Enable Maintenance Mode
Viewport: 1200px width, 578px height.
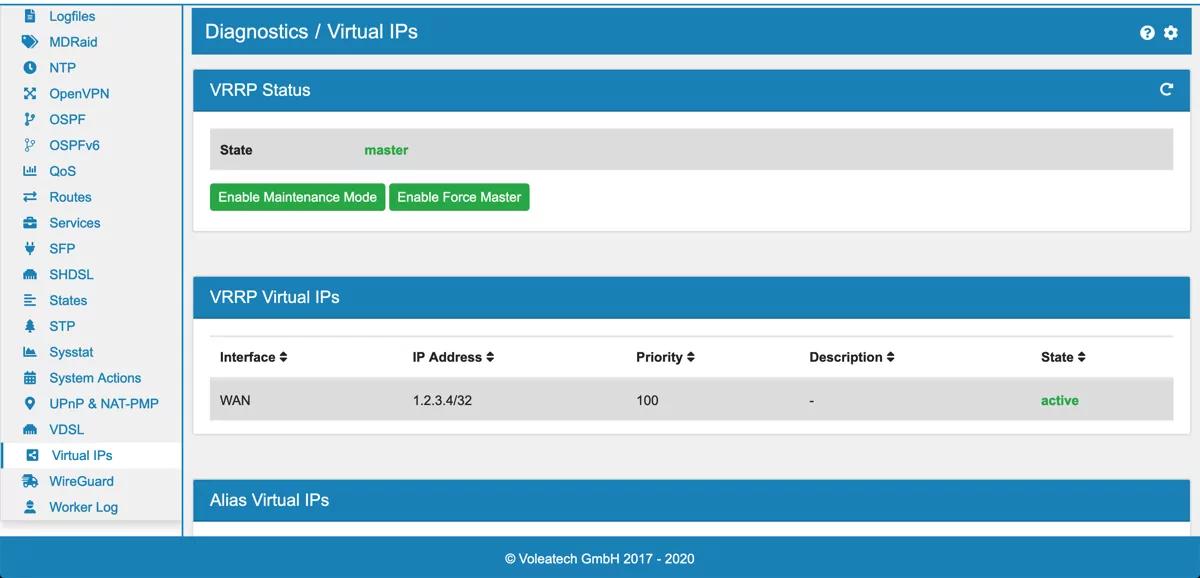pos(297,197)
